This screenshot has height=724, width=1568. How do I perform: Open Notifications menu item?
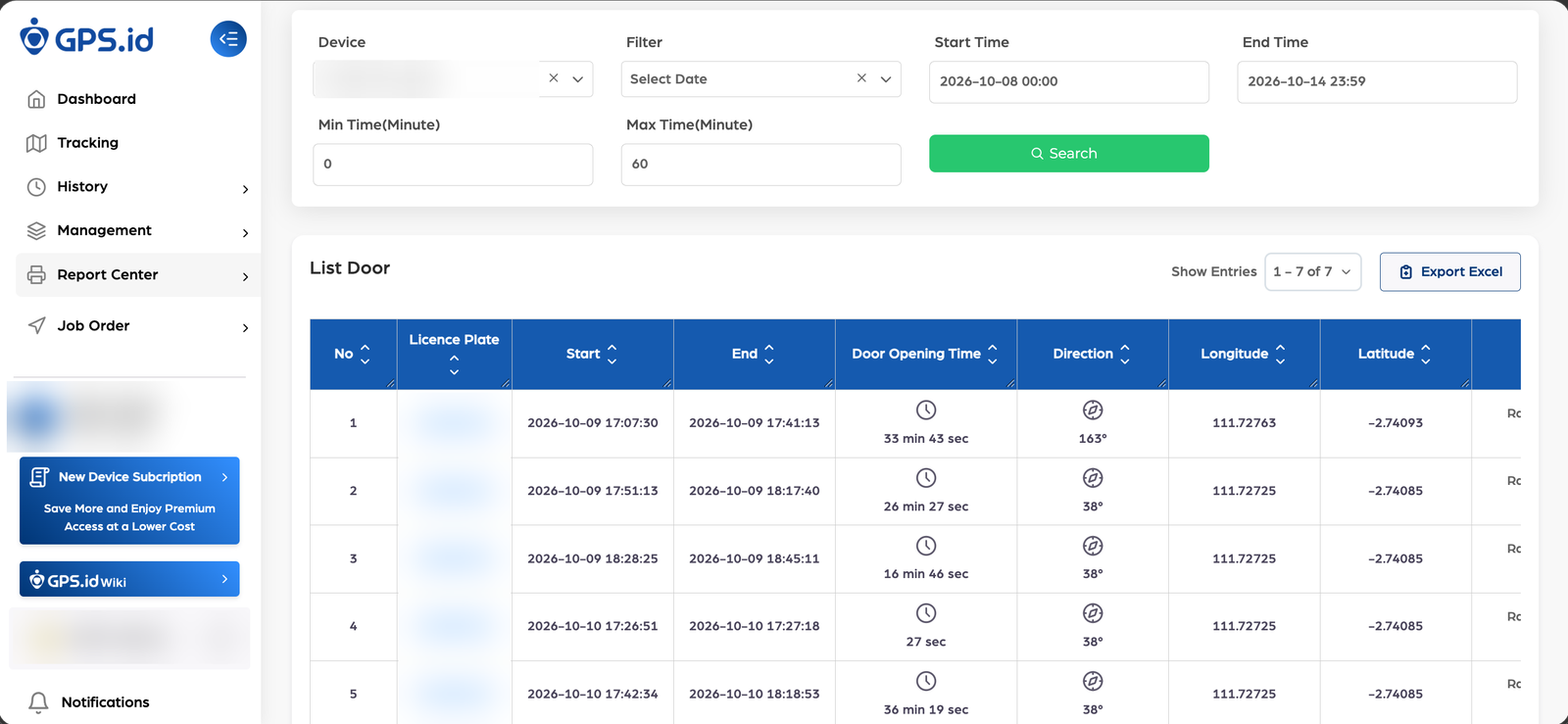pos(106,701)
